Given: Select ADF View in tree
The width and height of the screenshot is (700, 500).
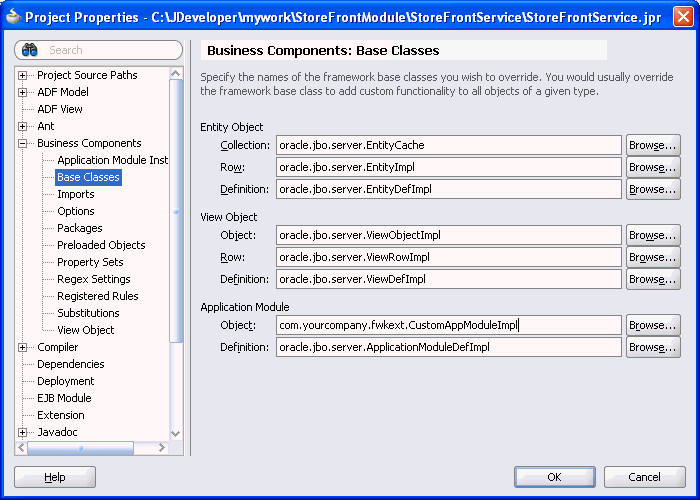Looking at the screenshot, I should pos(60,109).
